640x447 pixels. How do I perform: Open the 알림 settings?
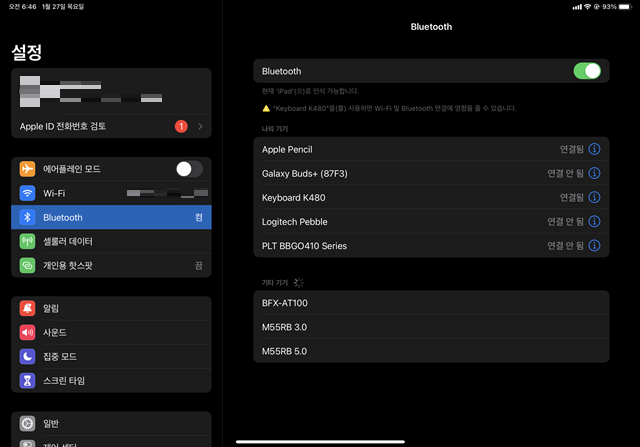coord(111,308)
